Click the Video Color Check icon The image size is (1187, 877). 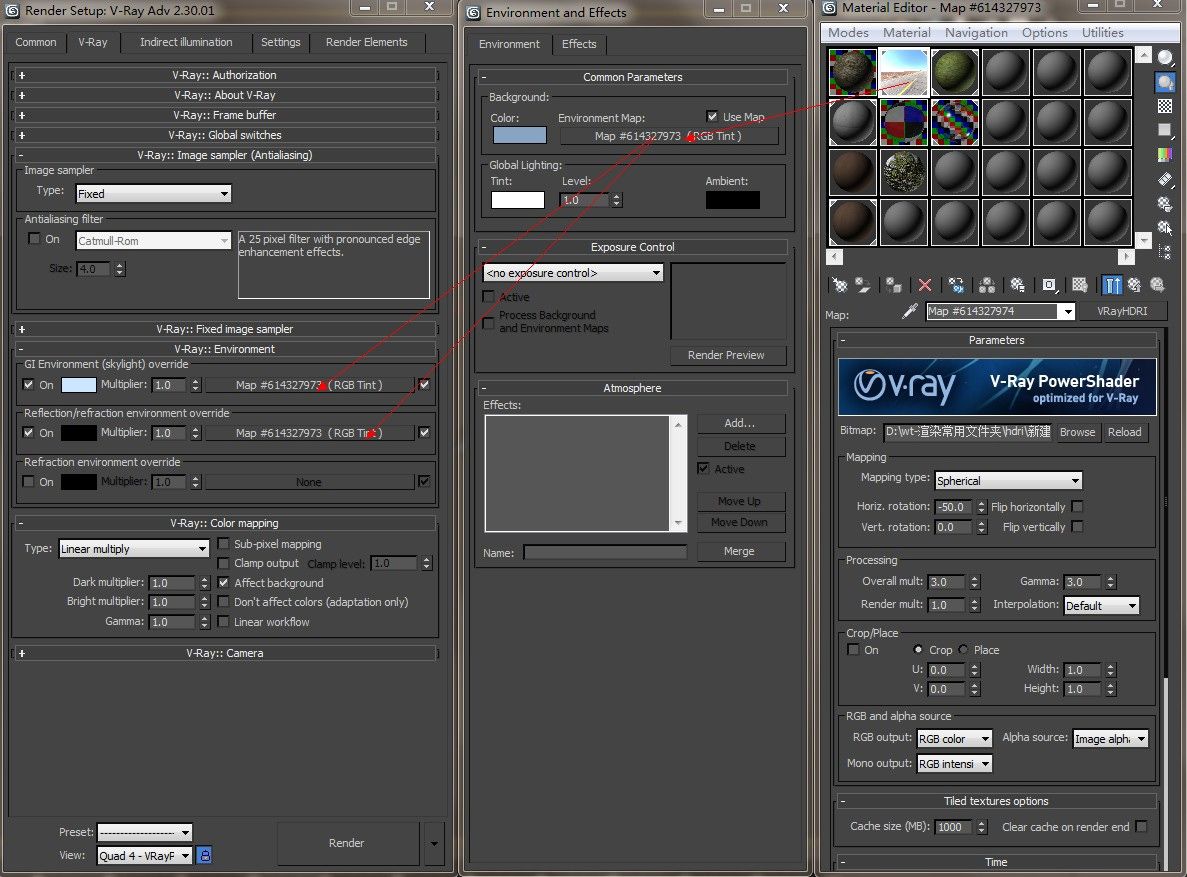pyautogui.click(x=1166, y=154)
